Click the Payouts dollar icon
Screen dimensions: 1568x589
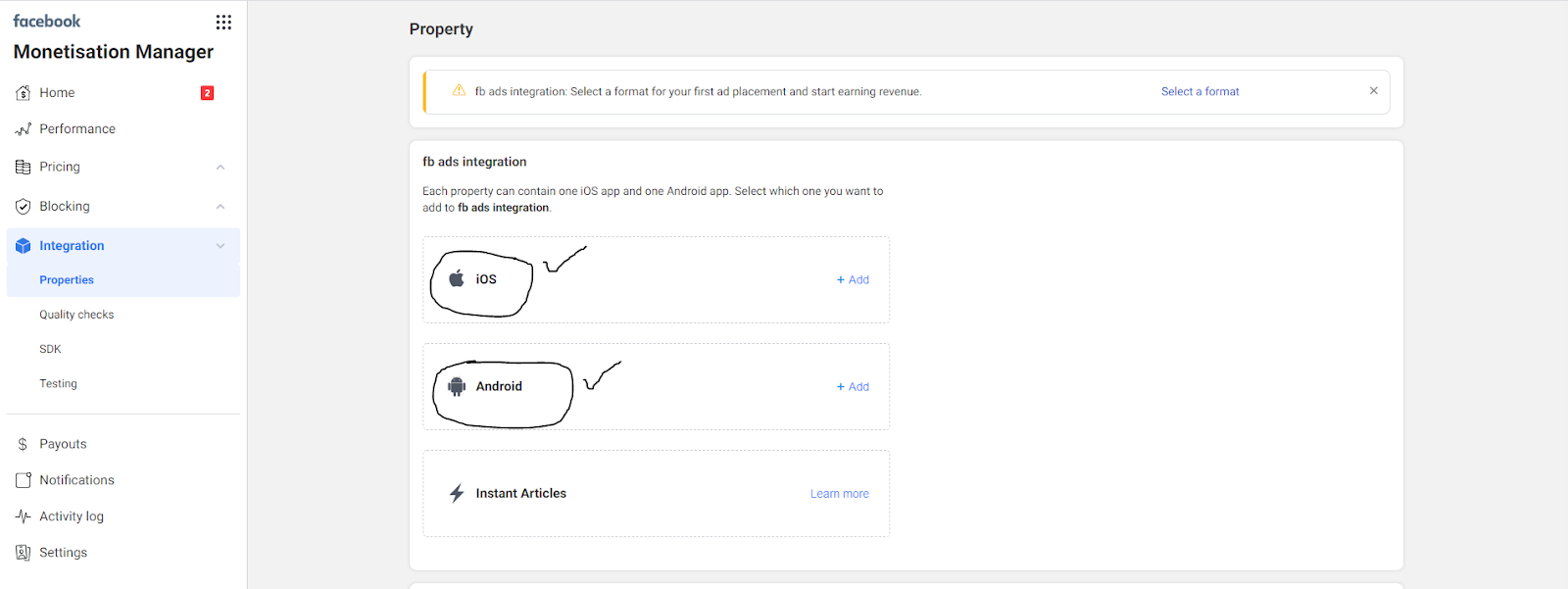pyautogui.click(x=23, y=444)
